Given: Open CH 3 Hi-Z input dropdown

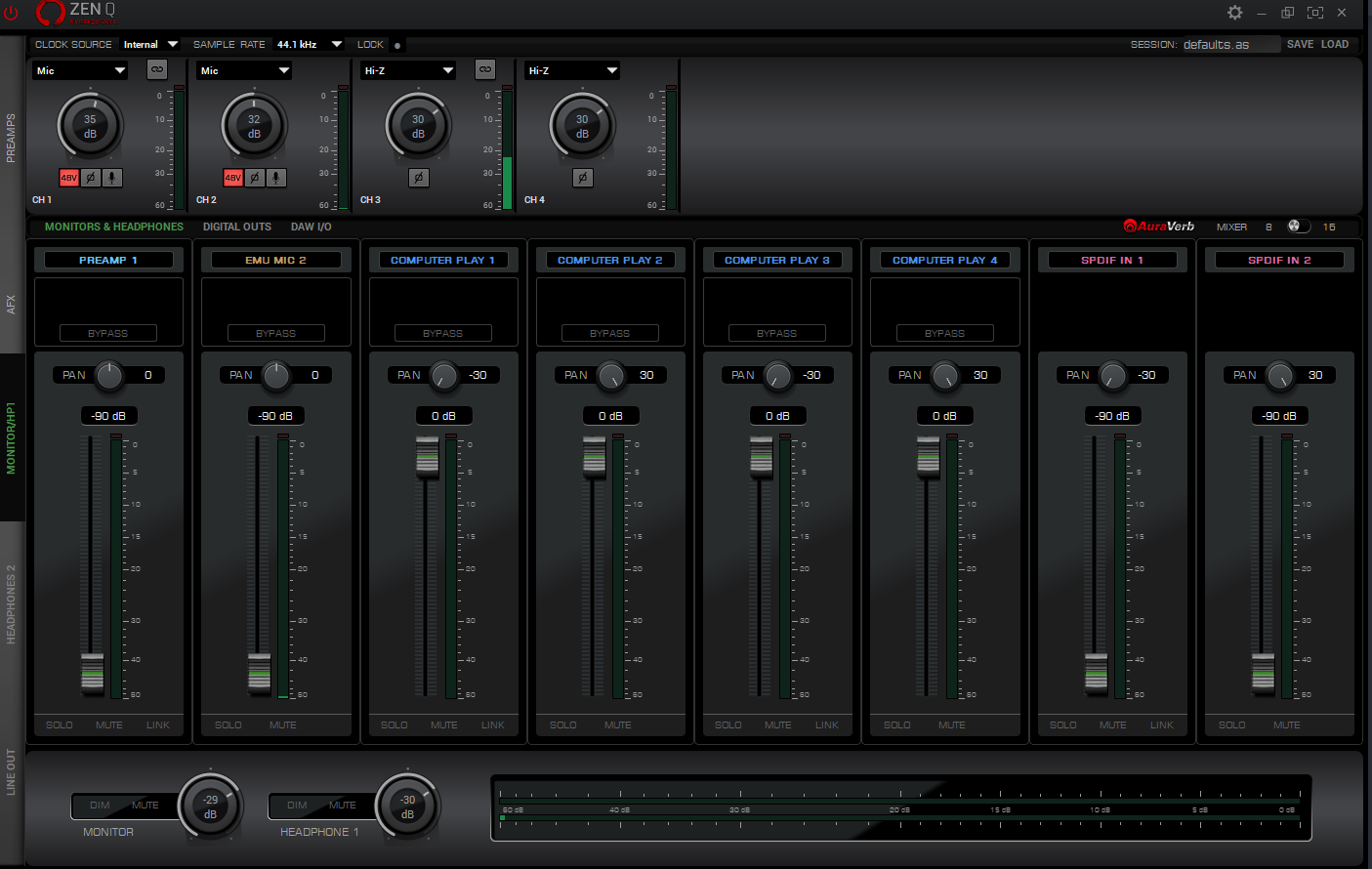Looking at the screenshot, I should [x=409, y=70].
